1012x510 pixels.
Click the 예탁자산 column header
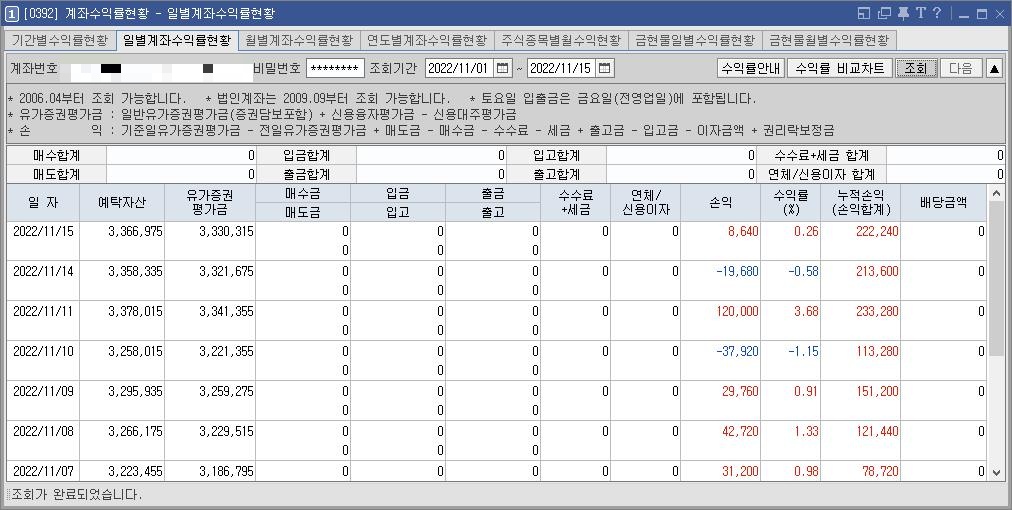point(122,202)
